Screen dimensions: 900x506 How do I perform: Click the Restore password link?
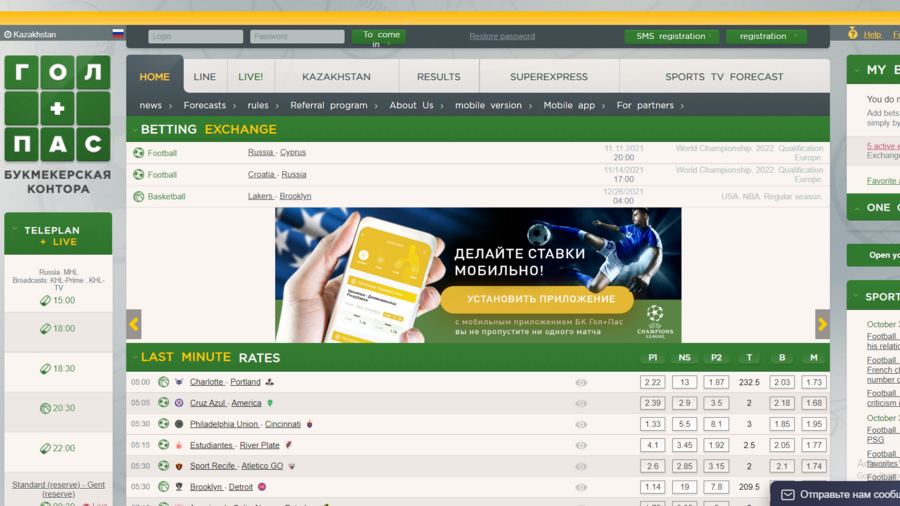[502, 36]
